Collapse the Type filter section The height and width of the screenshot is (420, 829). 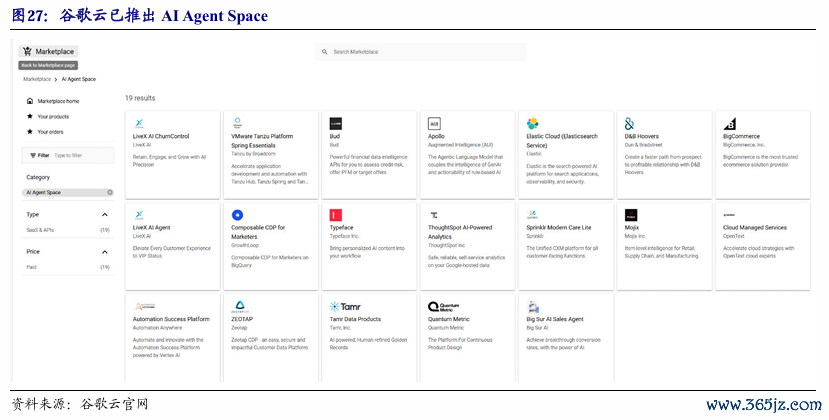105,215
